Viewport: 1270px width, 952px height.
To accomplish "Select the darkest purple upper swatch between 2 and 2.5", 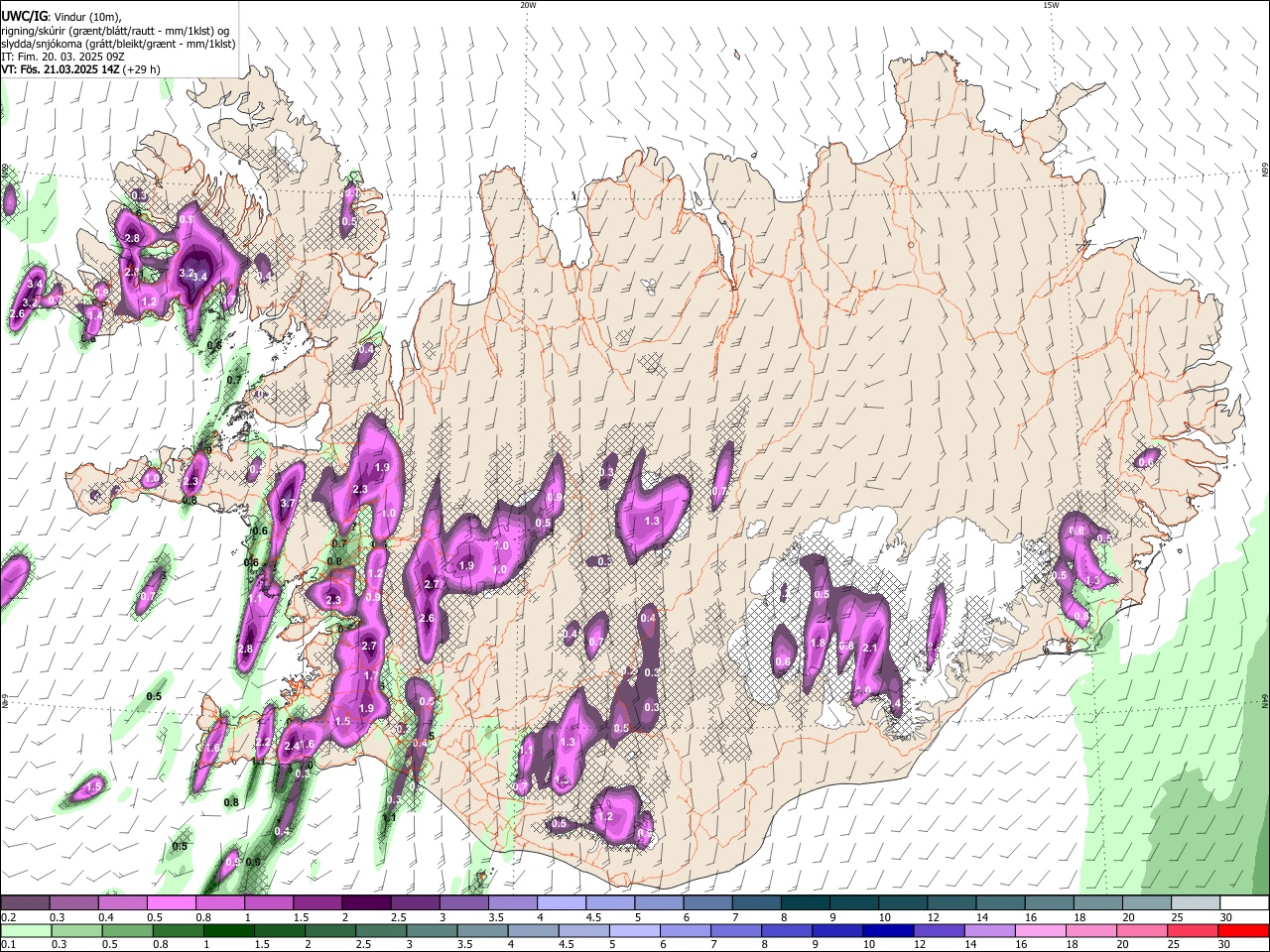I will click(x=365, y=903).
